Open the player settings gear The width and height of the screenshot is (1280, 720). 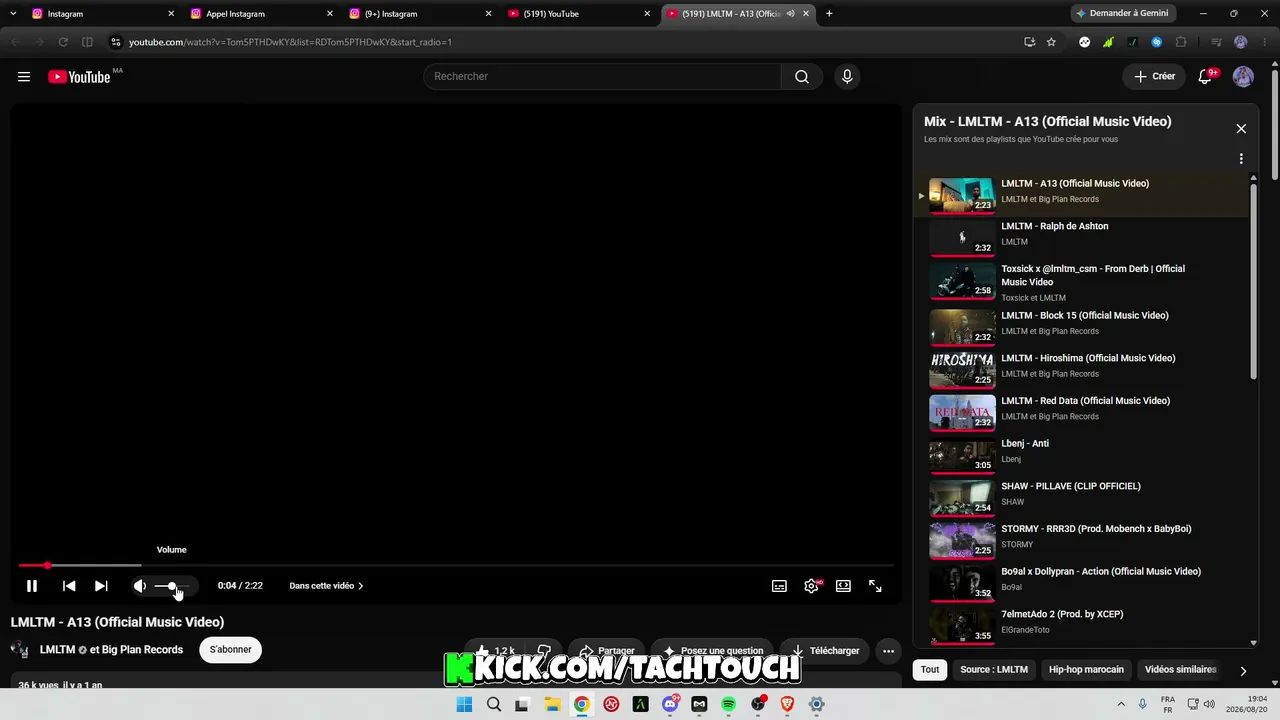click(x=811, y=586)
